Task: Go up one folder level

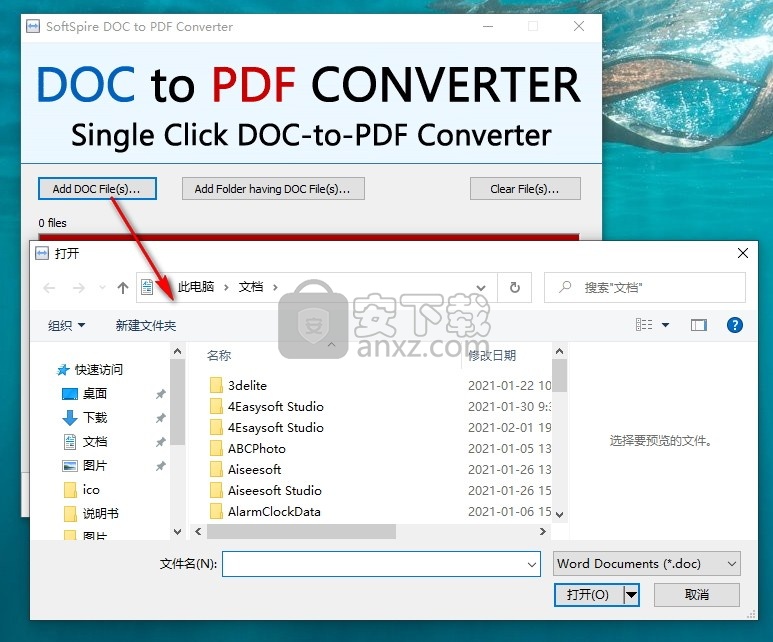Action: (123, 287)
